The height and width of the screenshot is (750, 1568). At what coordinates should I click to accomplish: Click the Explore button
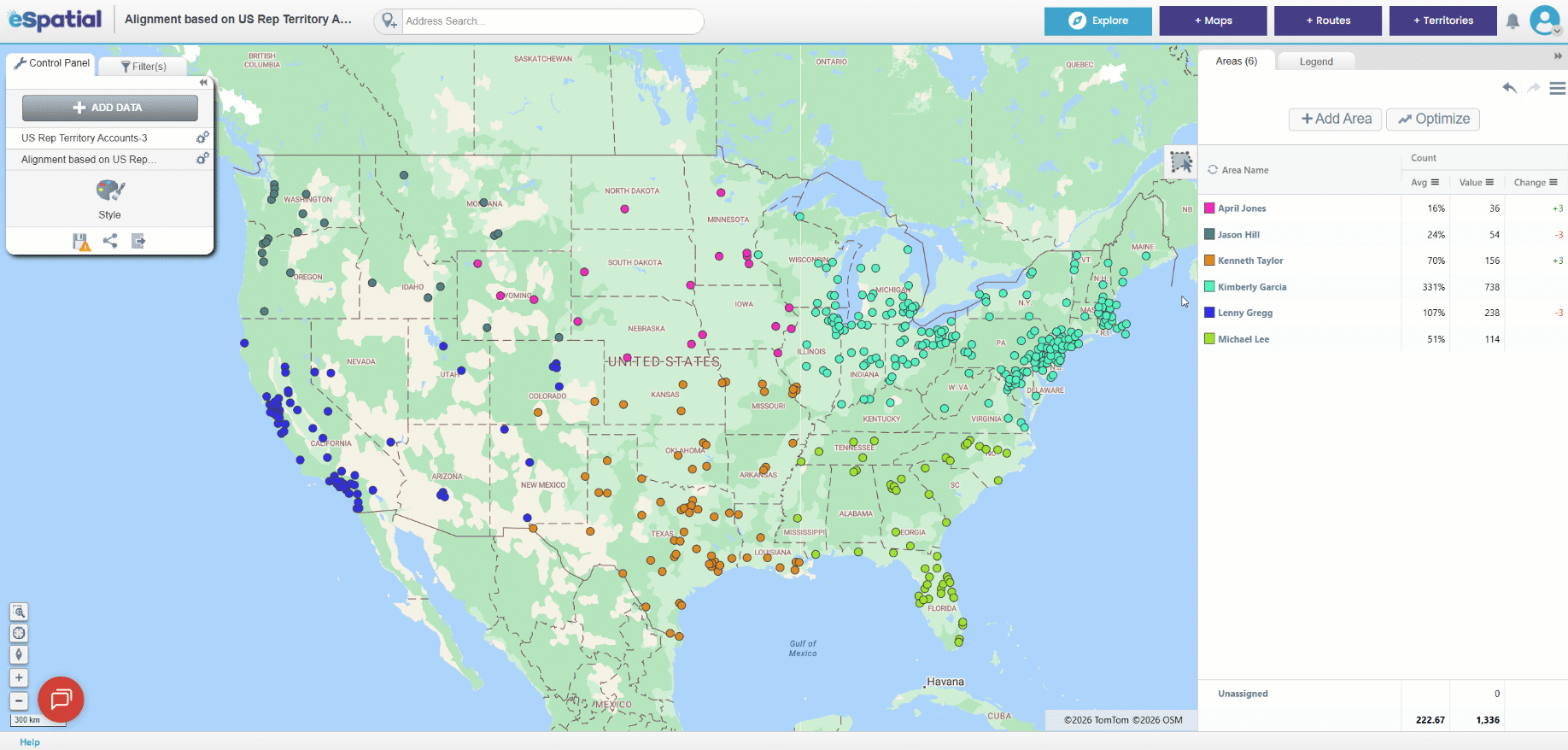1097,21
